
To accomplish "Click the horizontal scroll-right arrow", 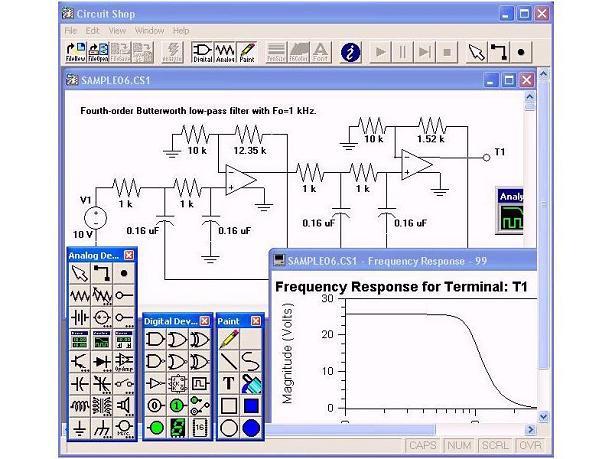I will [x=530, y=430].
